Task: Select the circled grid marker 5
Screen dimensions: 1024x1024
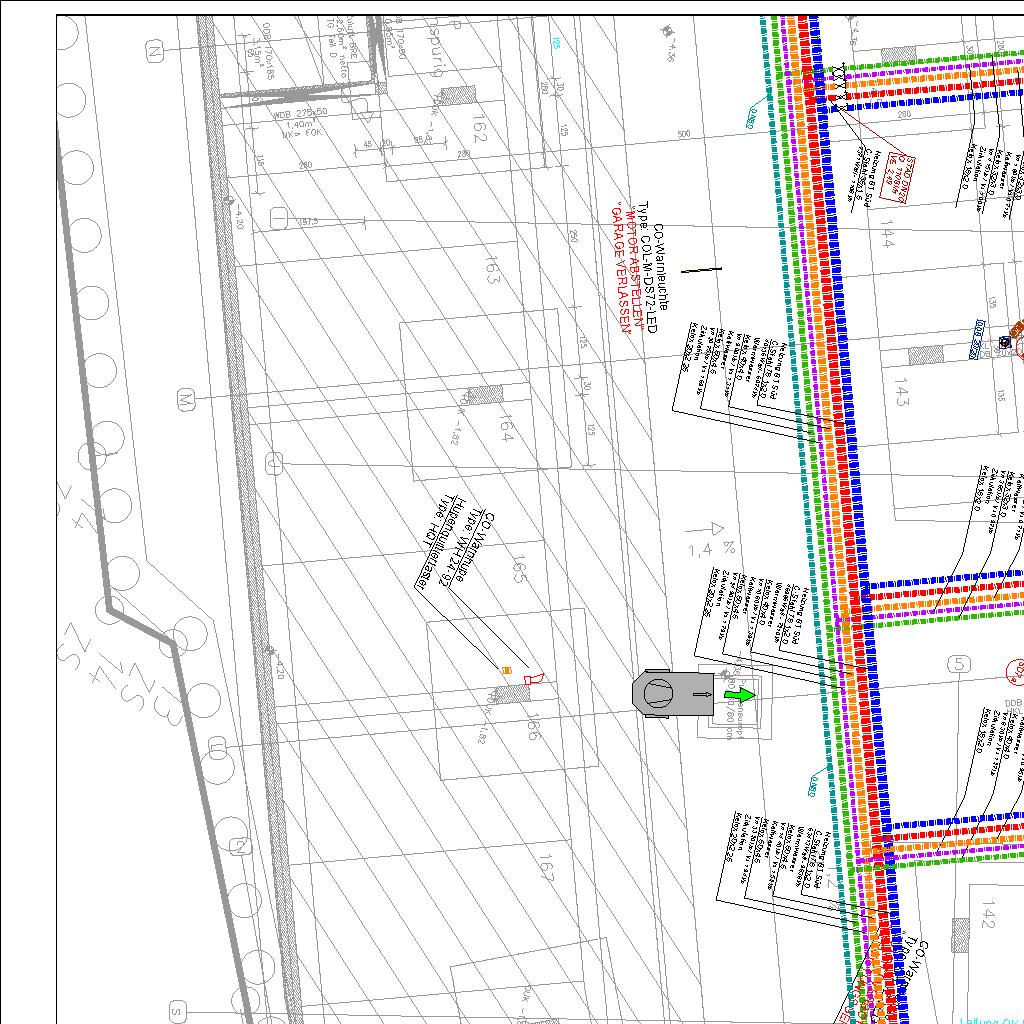Action: pos(959,664)
